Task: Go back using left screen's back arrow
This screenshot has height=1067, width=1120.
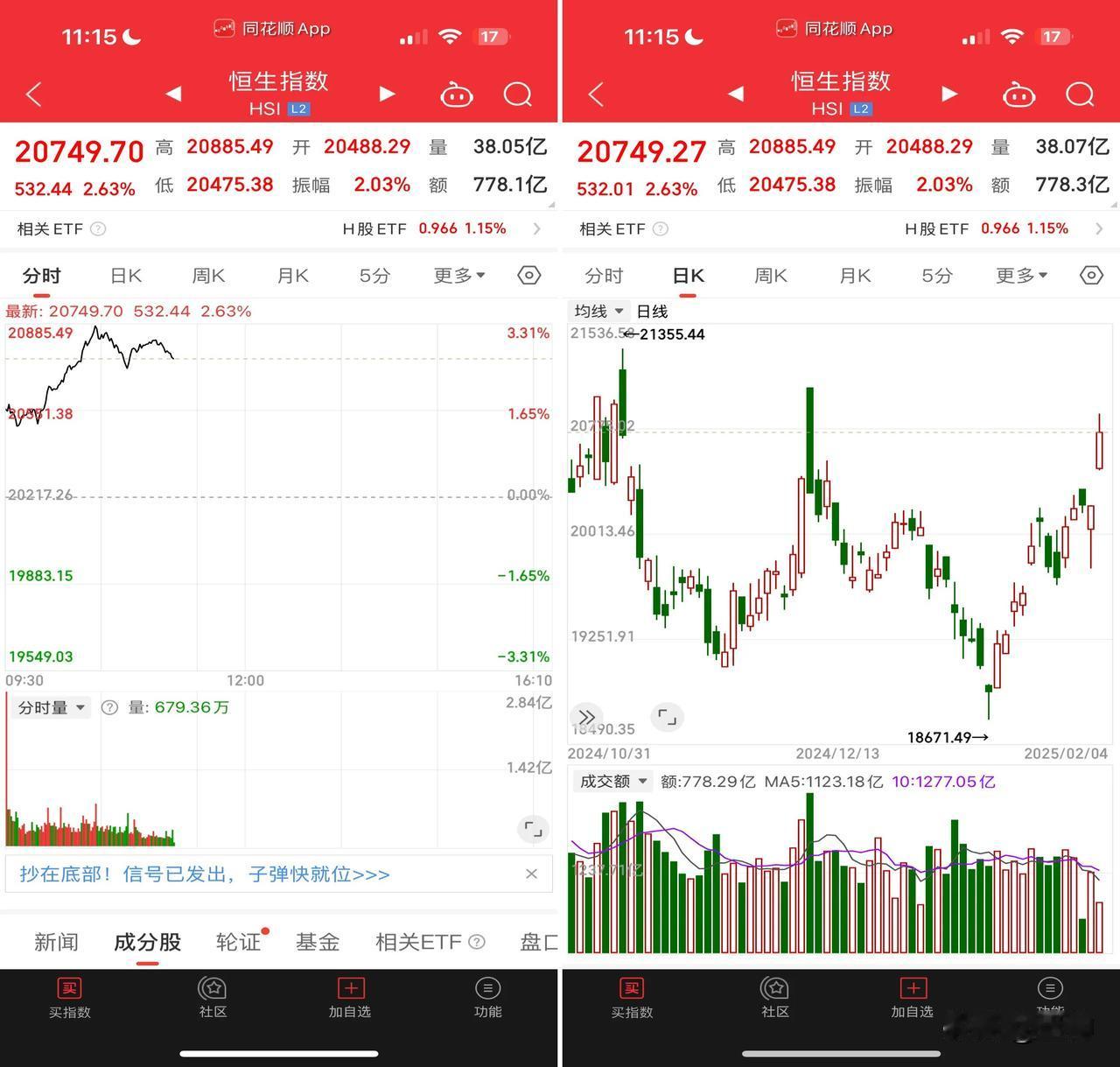Action: click(34, 94)
